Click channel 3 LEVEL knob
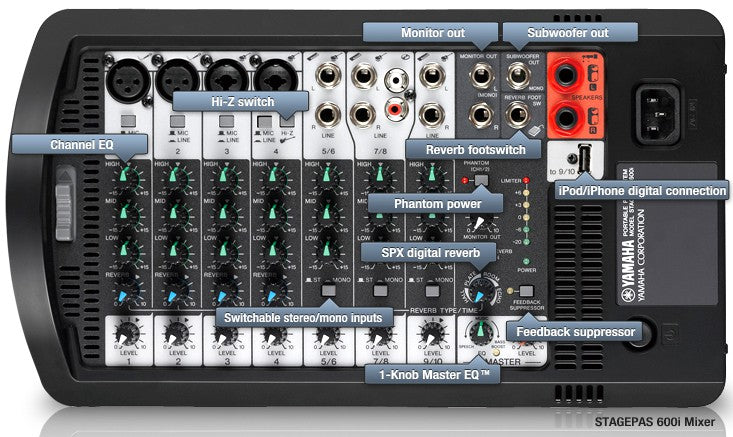This screenshot has width=733, height=437. [x=226, y=336]
